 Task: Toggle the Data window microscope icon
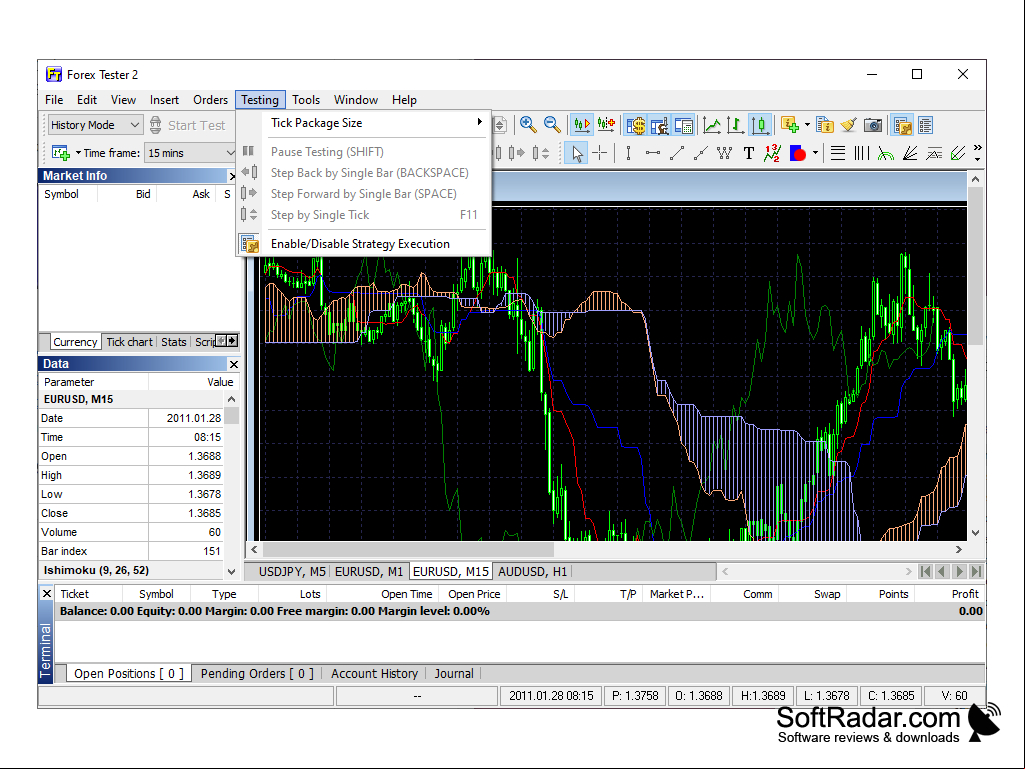point(660,125)
